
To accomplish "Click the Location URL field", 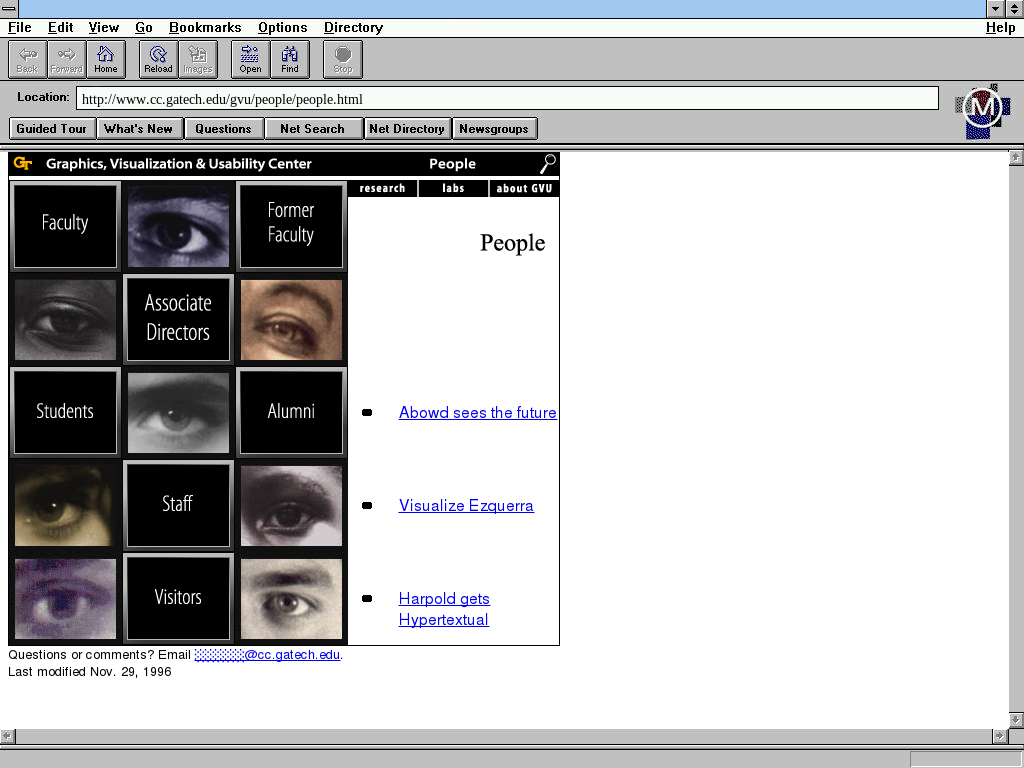I will (507, 99).
